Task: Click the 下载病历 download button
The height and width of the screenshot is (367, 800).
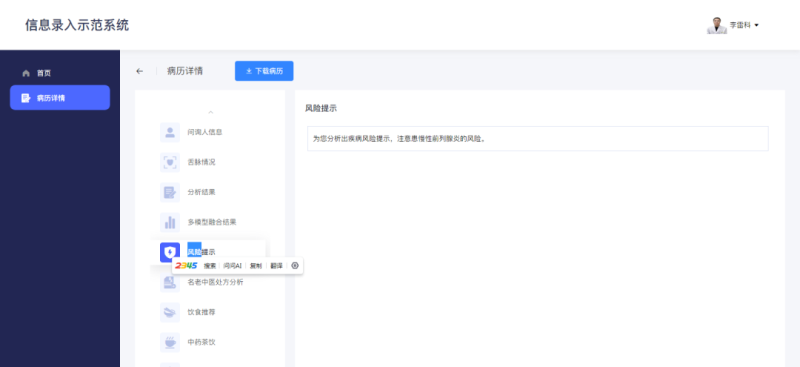Action: [x=264, y=71]
